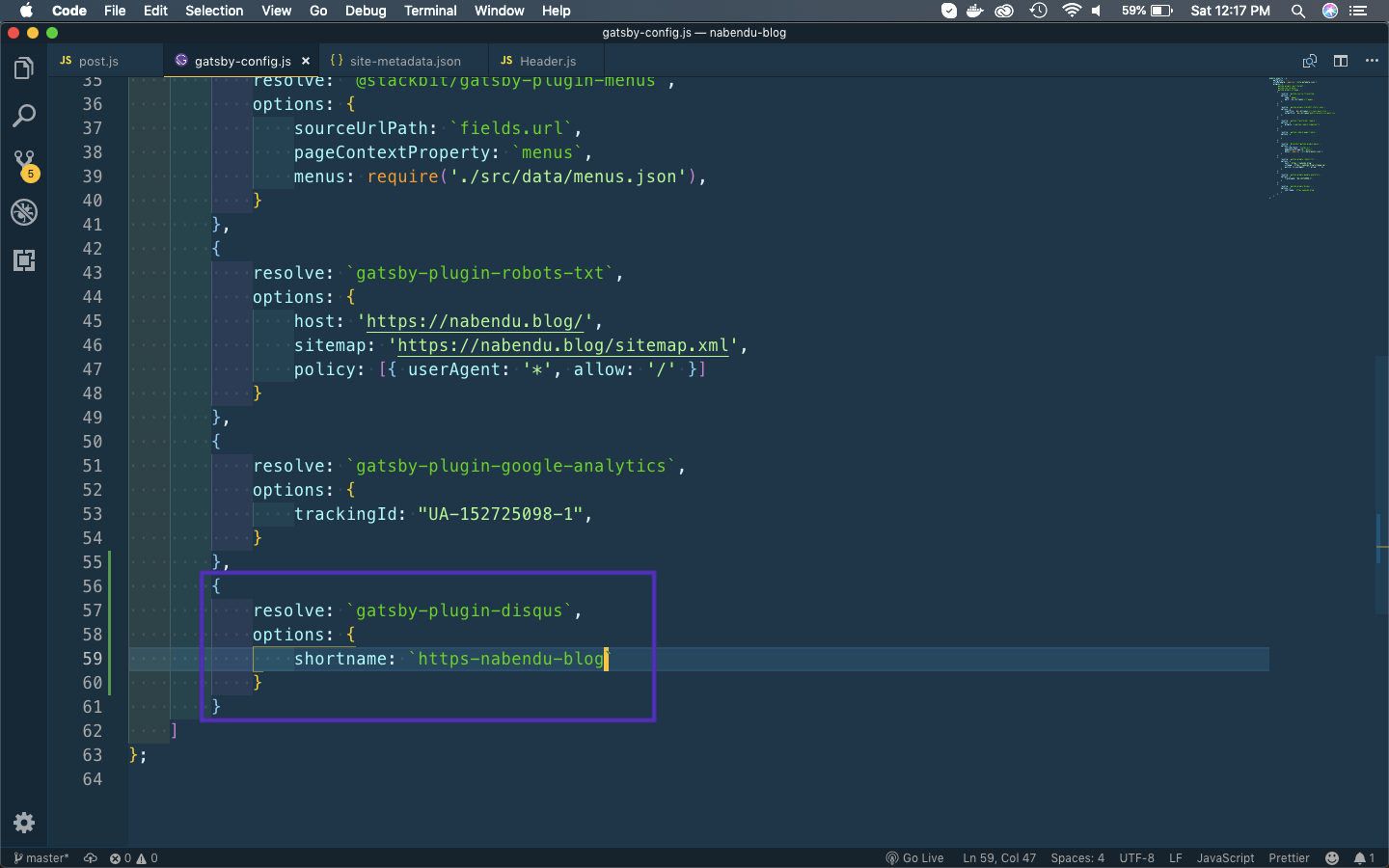This screenshot has width=1389, height=868.
Task: Open the Creative Cloud menu bar icon
Action: point(1004,11)
